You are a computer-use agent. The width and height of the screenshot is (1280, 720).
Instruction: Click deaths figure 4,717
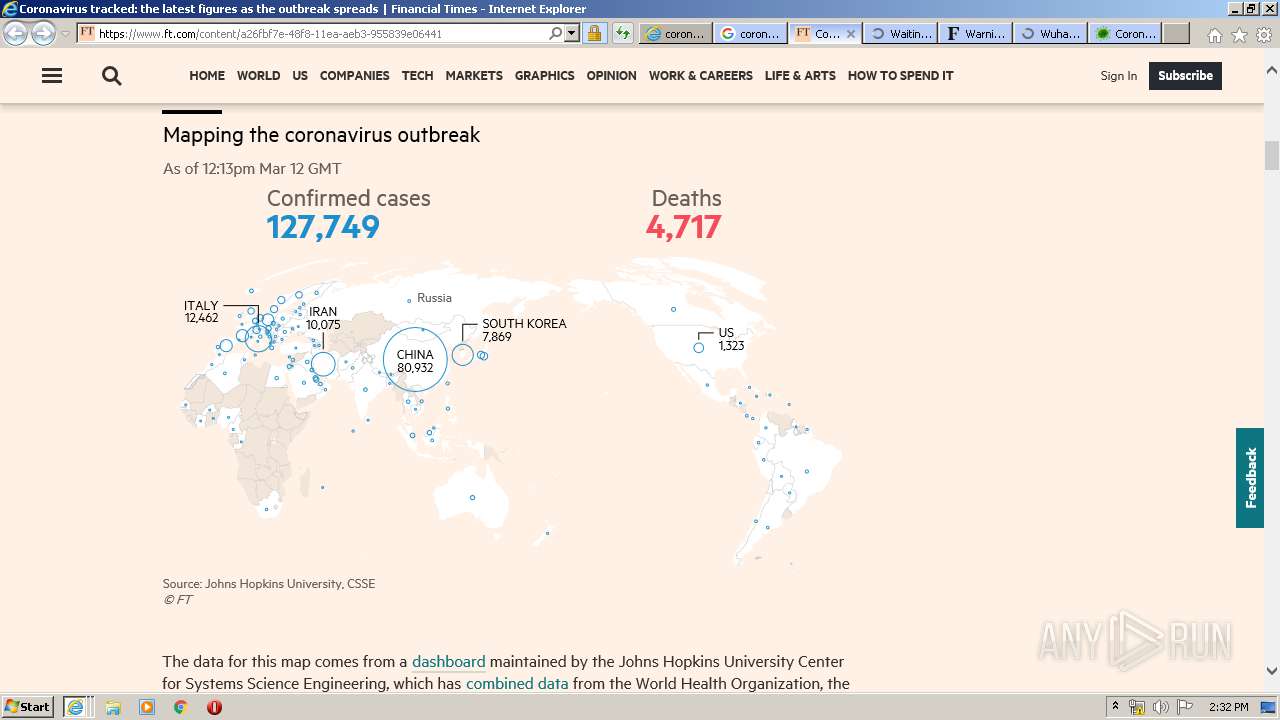[683, 227]
